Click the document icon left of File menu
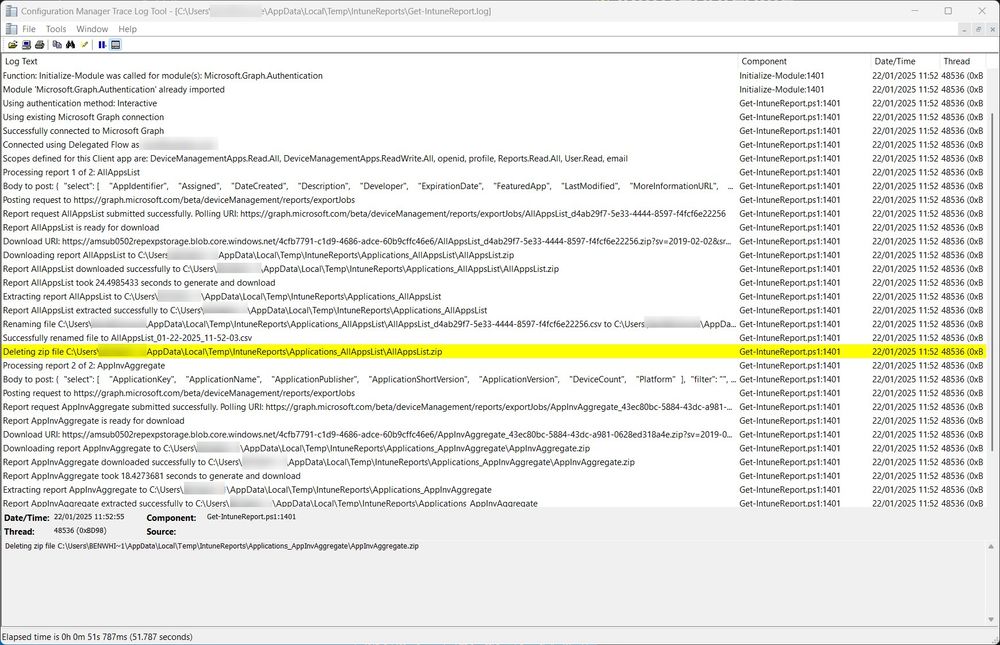The image size is (1000, 645). click(x=11, y=29)
